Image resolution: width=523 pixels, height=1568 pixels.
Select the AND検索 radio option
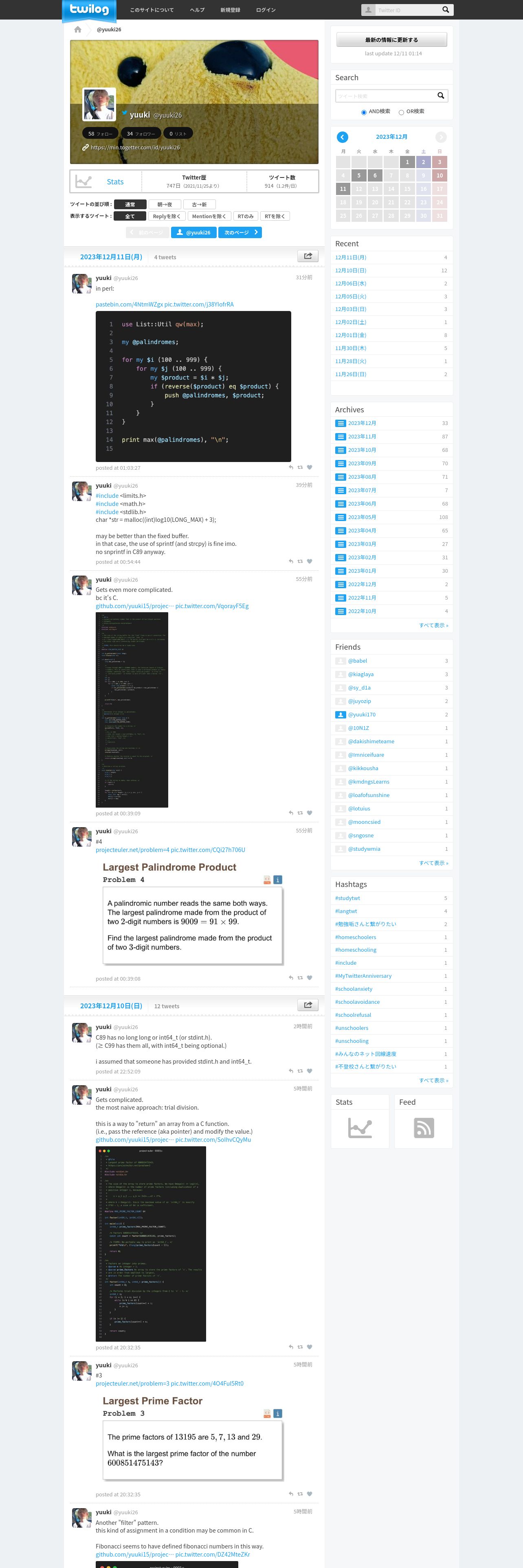363,112
